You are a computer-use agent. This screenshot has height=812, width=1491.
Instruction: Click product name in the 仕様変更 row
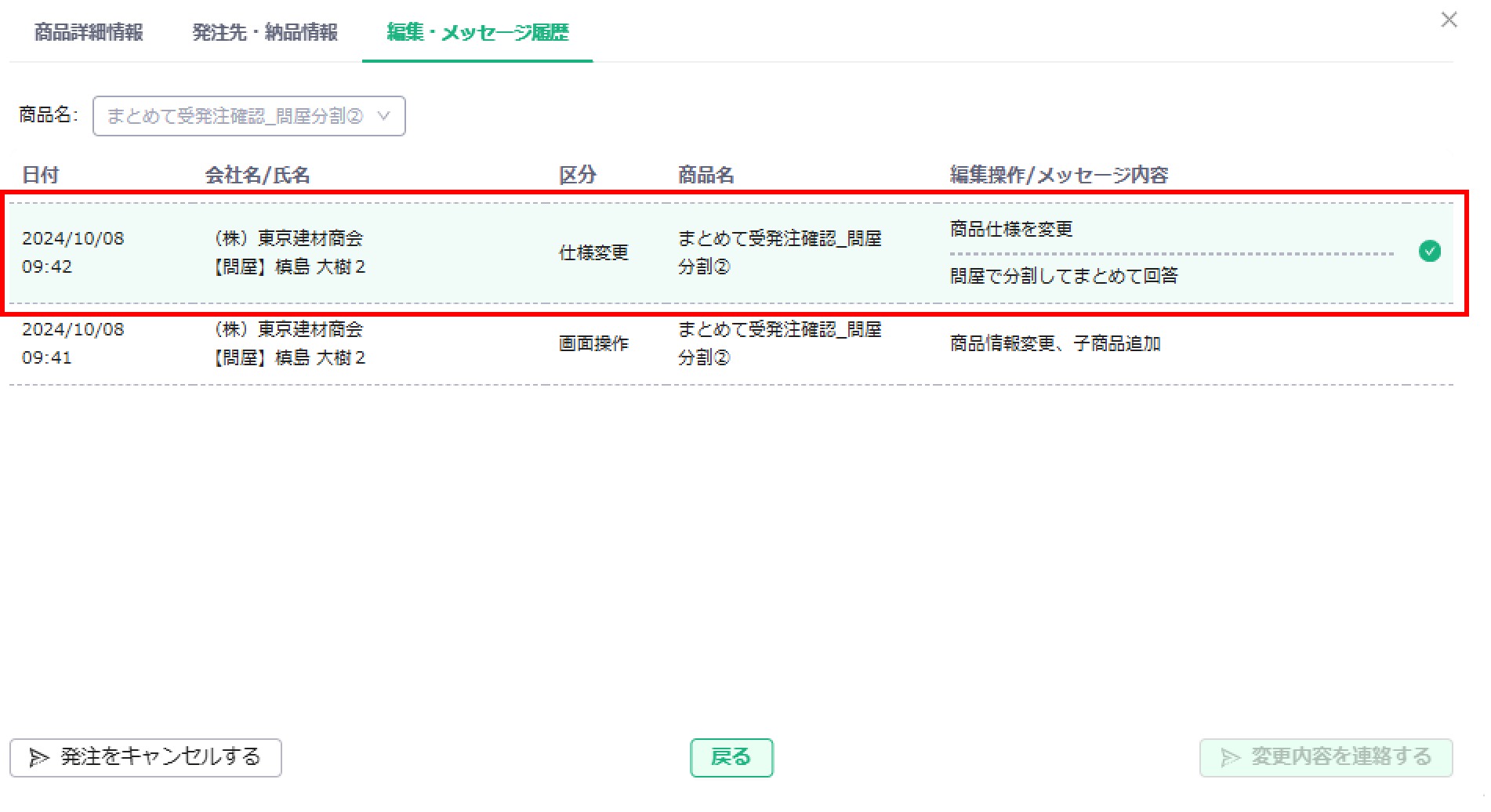pos(780,252)
